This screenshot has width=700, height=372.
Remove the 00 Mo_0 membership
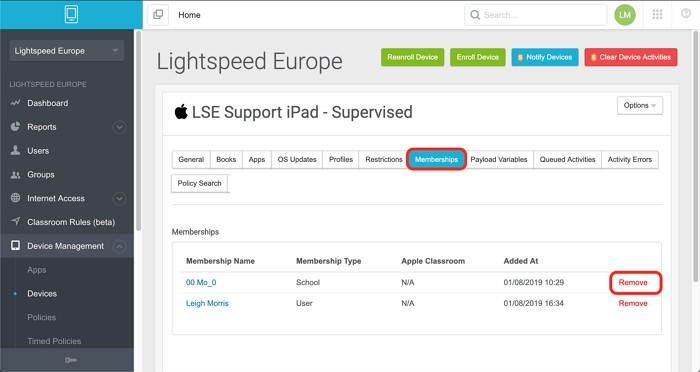click(633, 282)
